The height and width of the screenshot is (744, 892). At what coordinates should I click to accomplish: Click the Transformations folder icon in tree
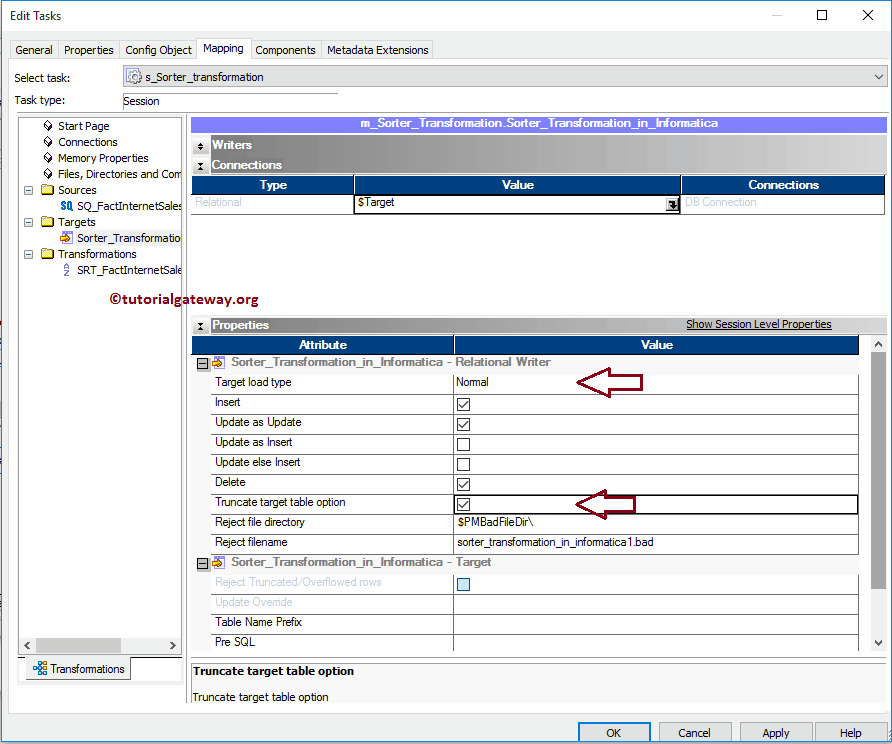[x=47, y=254]
